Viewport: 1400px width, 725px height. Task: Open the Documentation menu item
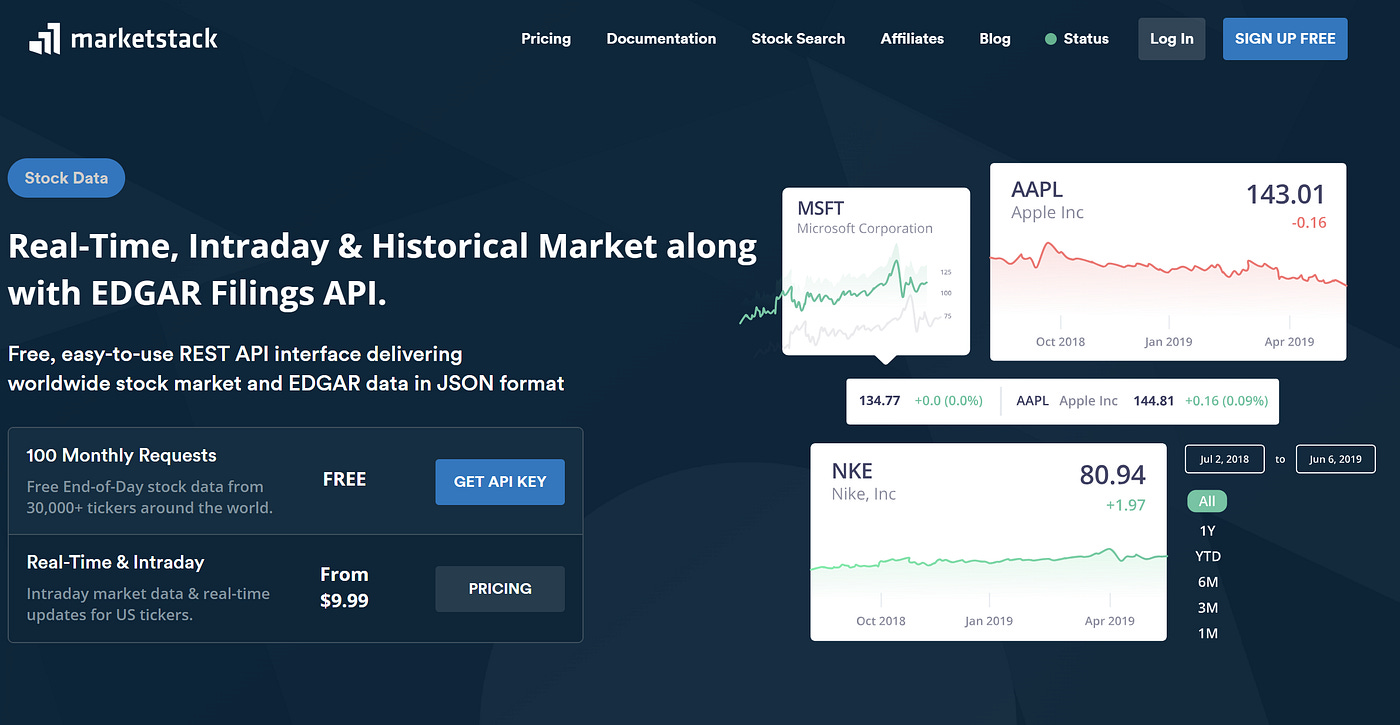[661, 39]
